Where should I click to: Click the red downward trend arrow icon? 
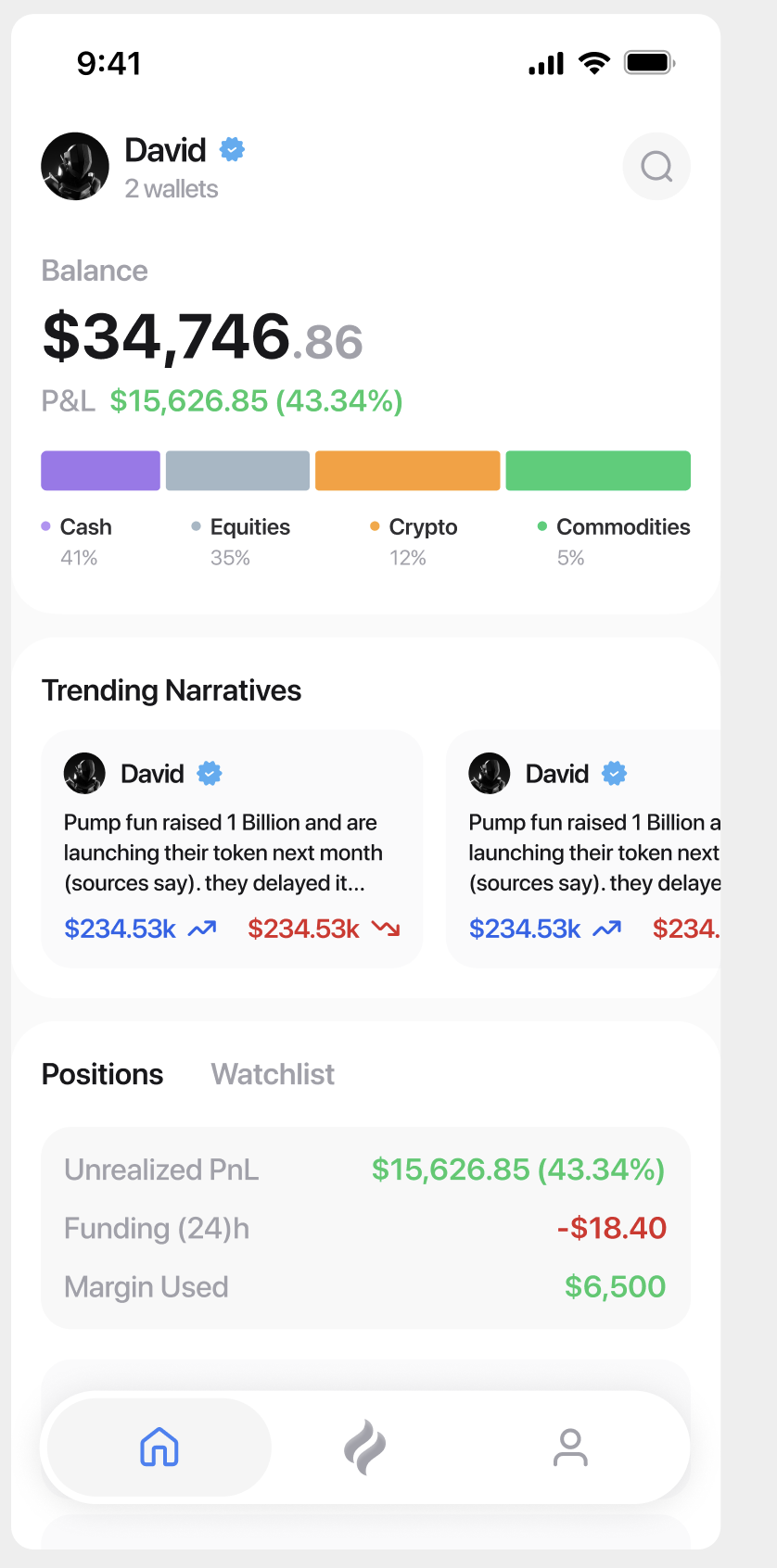pyautogui.click(x=386, y=929)
